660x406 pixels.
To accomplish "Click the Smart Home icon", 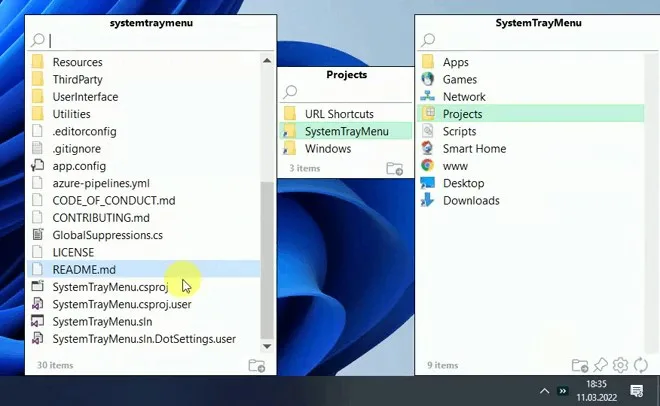I will pyautogui.click(x=428, y=148).
